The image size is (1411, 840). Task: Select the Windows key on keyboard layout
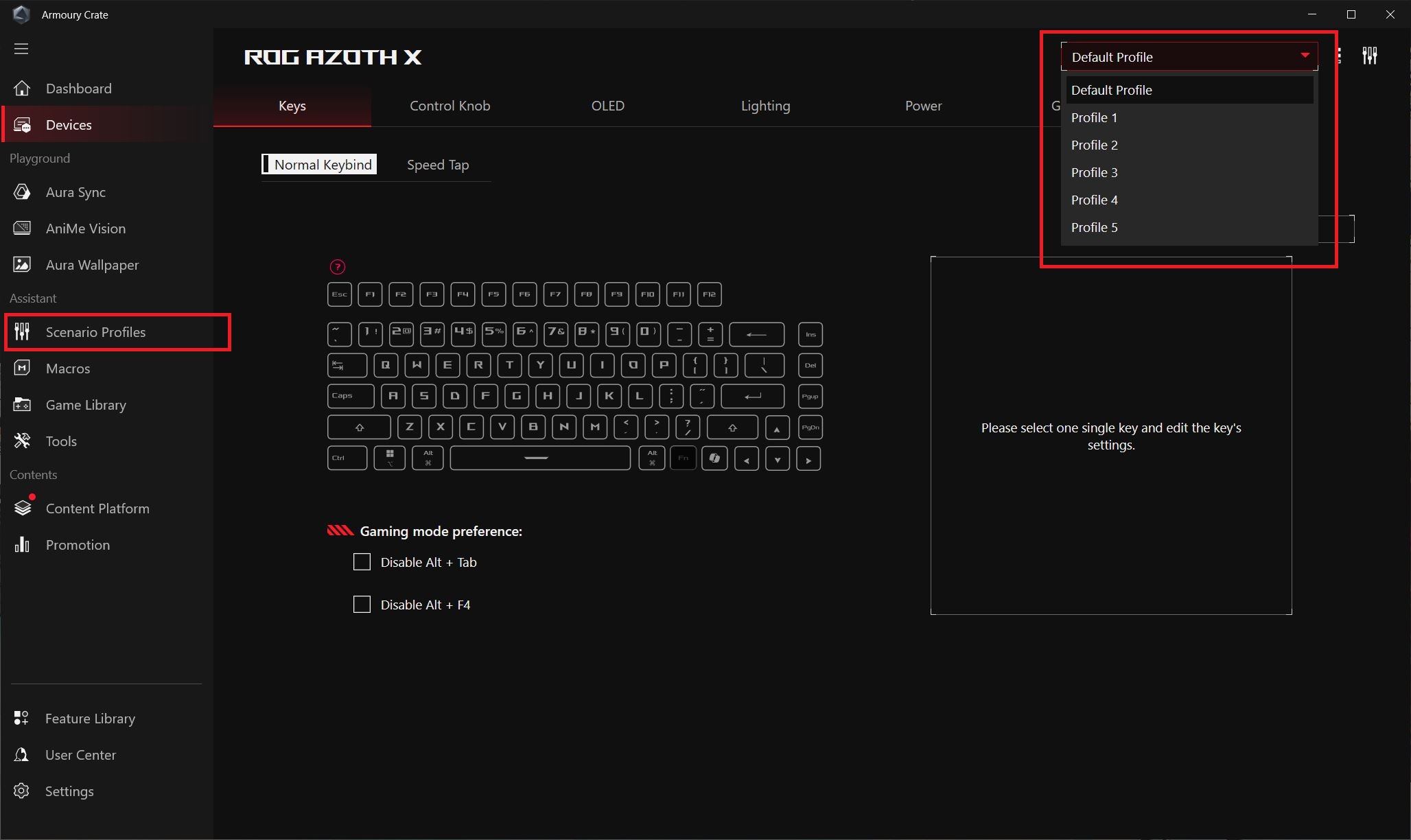pyautogui.click(x=389, y=458)
